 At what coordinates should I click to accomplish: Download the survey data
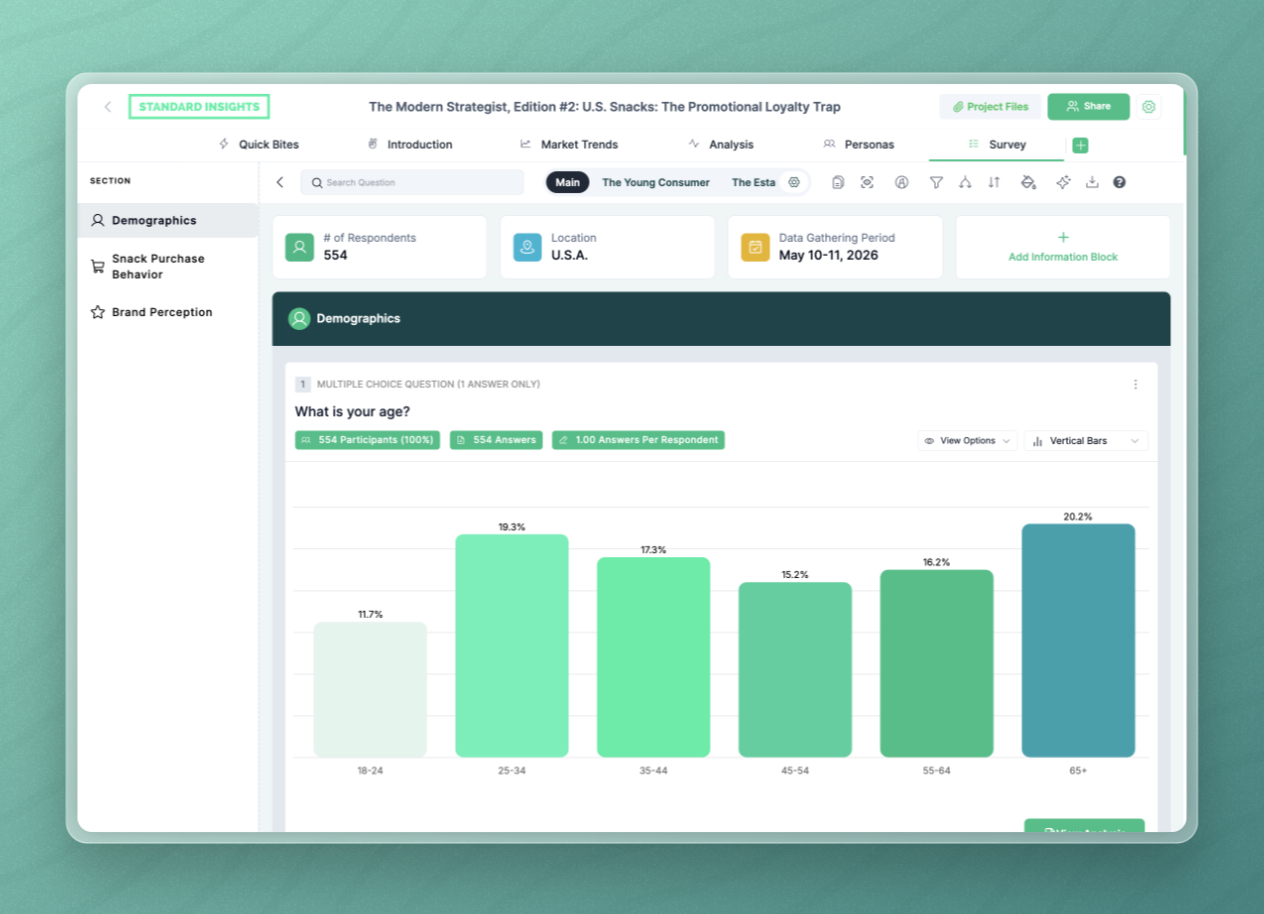pos(1092,182)
